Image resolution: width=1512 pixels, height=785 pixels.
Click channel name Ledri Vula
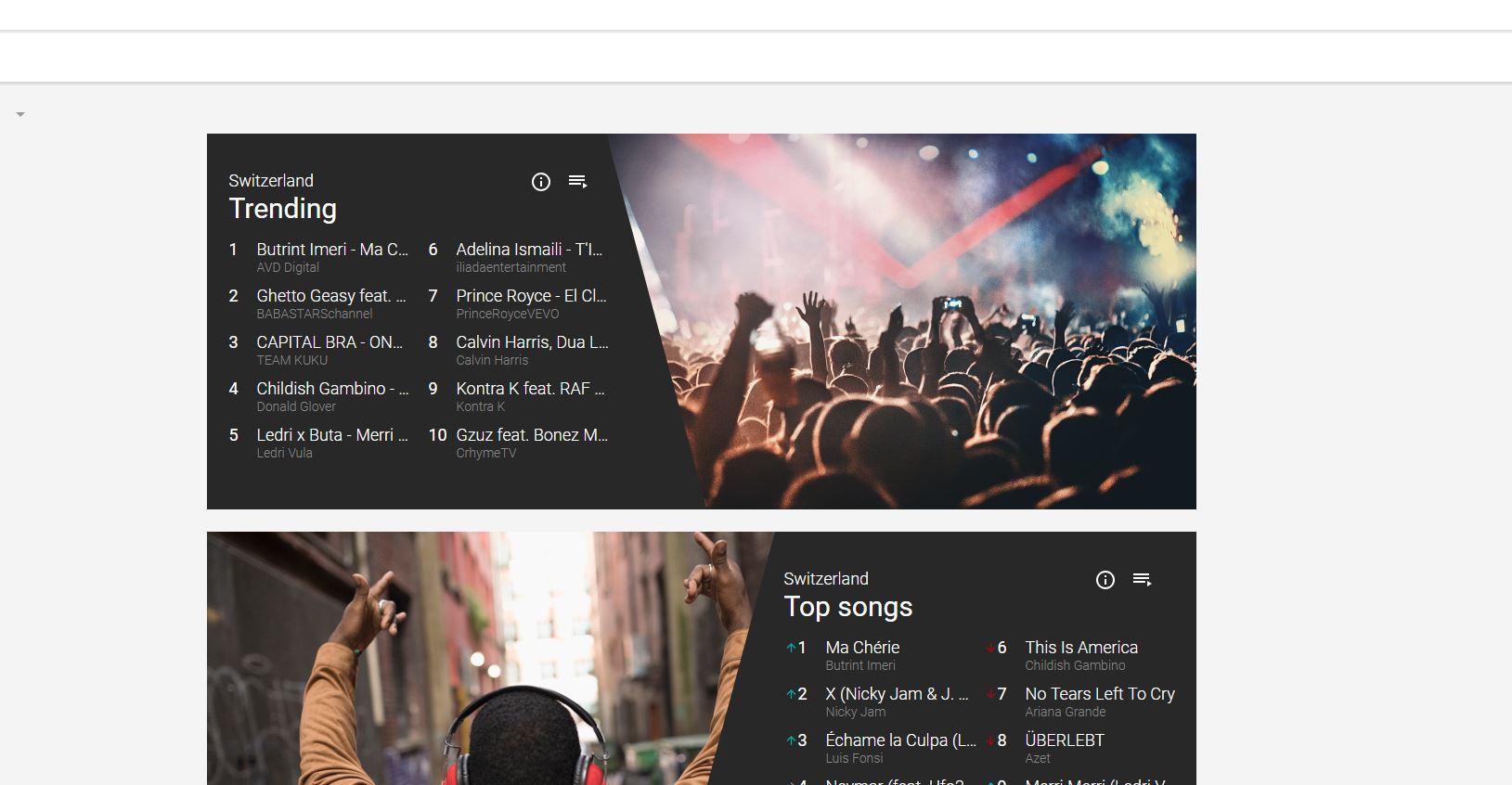[284, 453]
